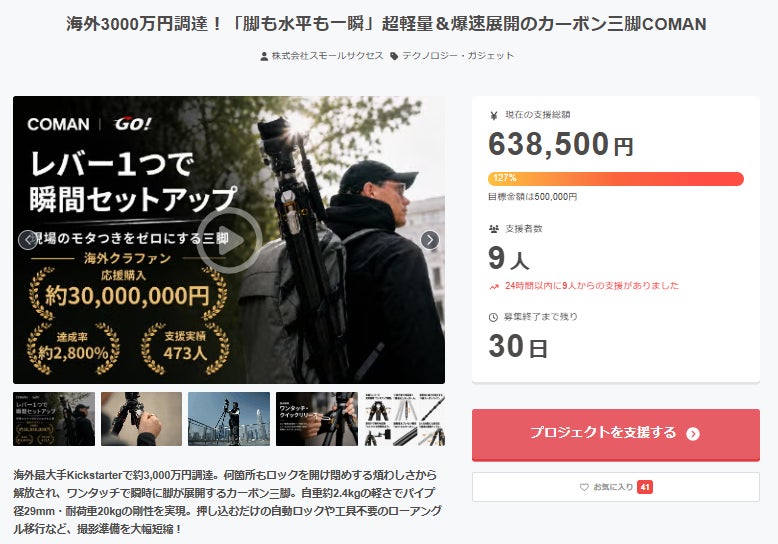778x544 pixels.
Task: Select the ワンタッチ・クイックリリース thumbnail
Action: coord(317,419)
